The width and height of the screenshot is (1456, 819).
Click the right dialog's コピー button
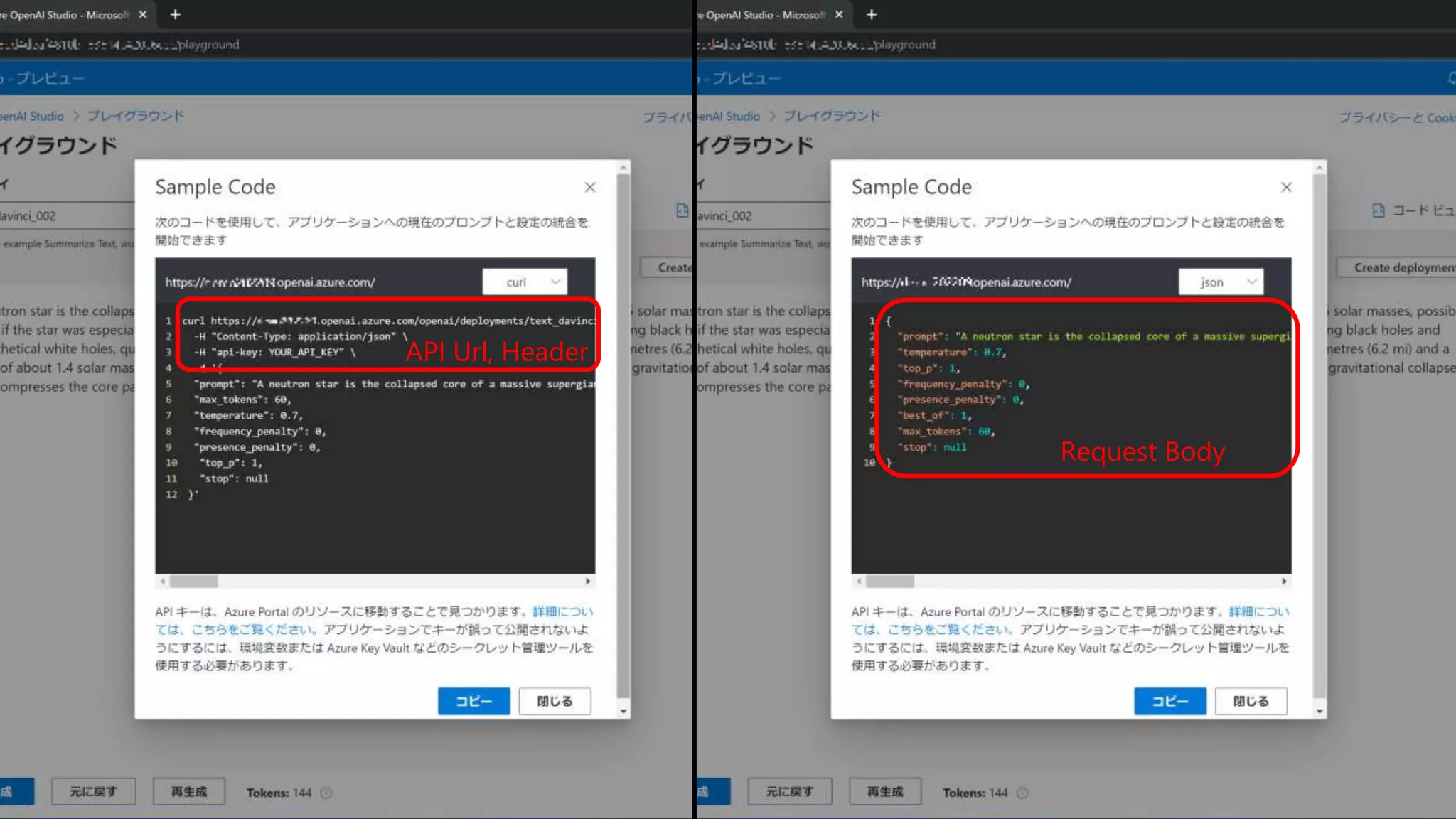pyautogui.click(x=1169, y=701)
